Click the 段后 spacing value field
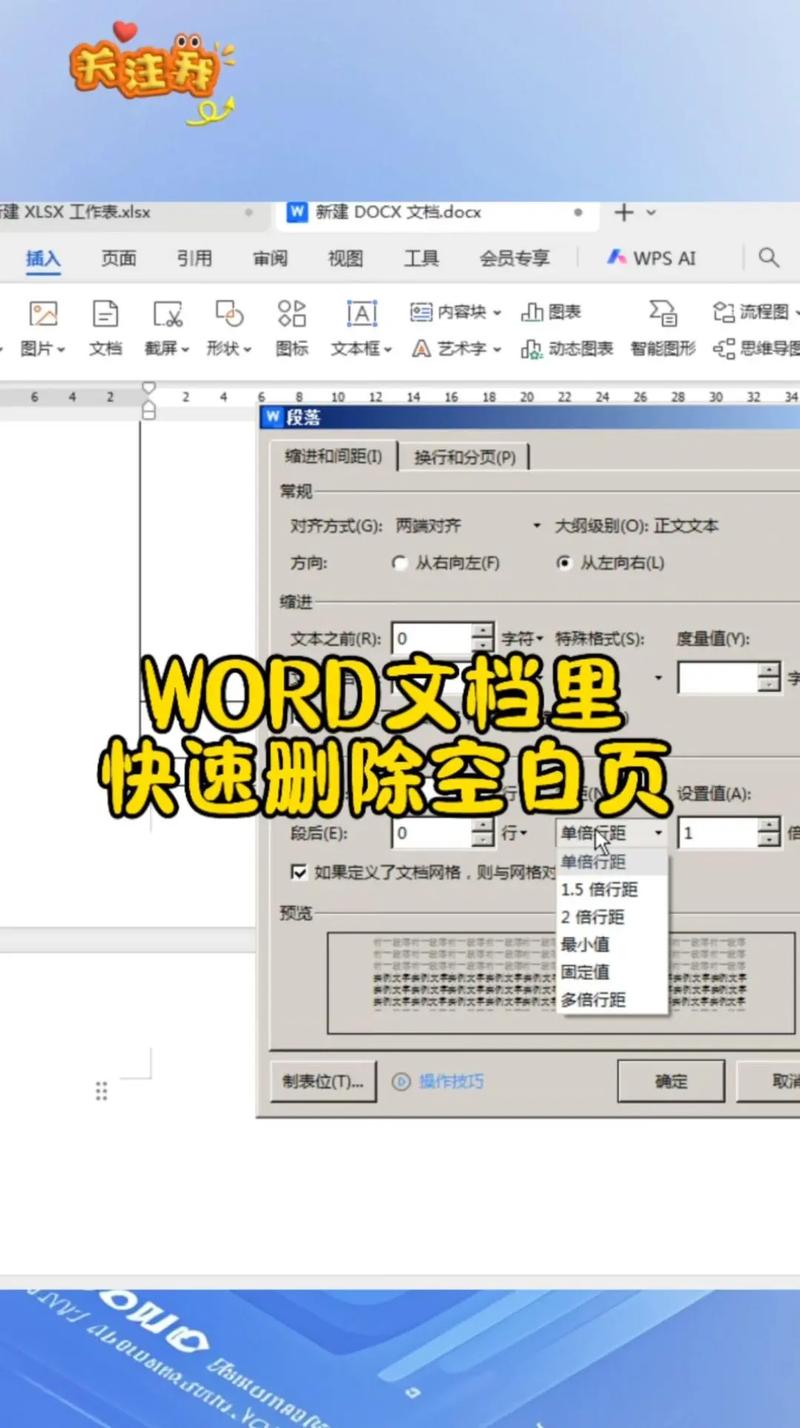The height and width of the screenshot is (1428, 800). coord(431,832)
